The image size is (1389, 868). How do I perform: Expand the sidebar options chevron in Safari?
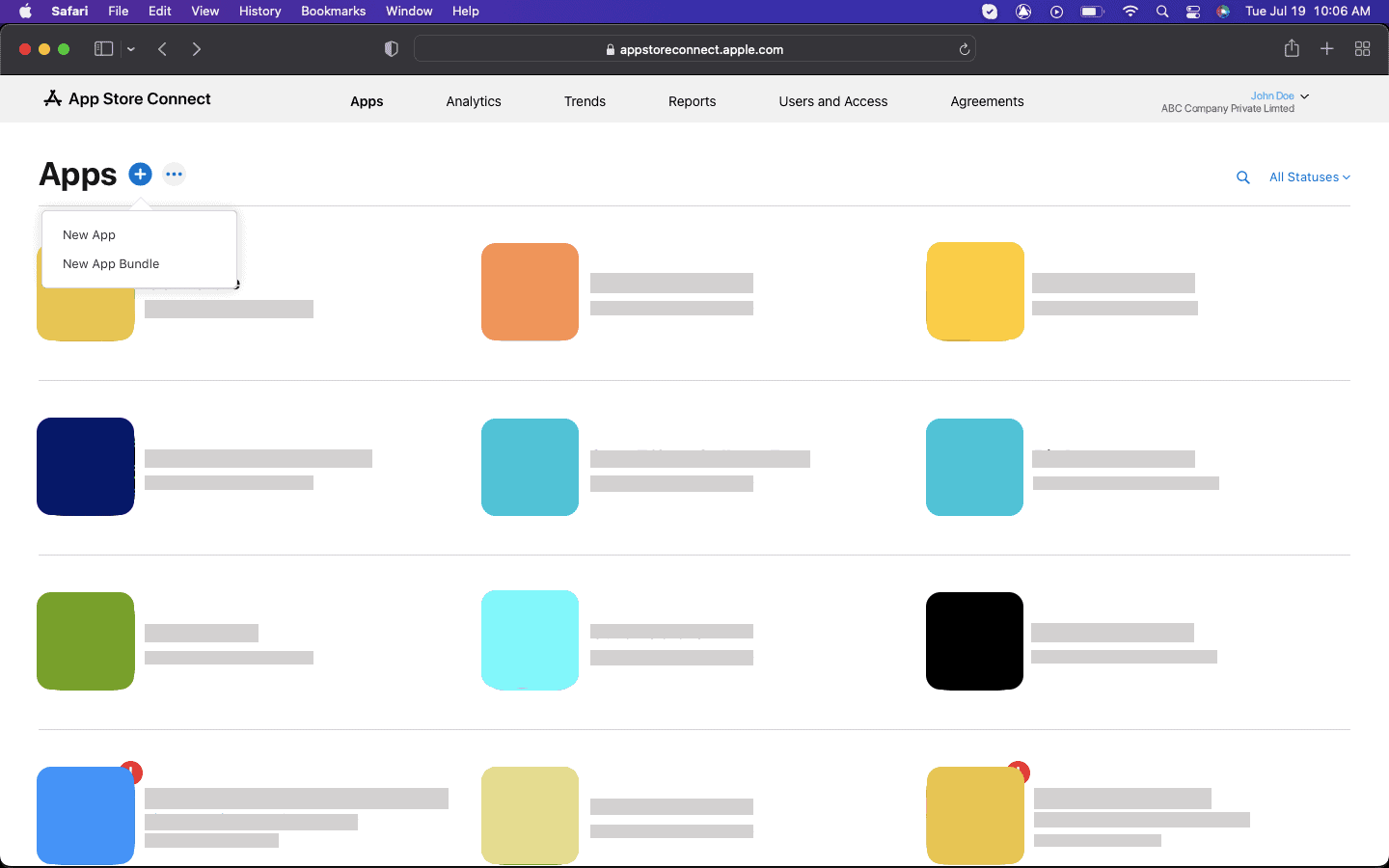click(131, 49)
